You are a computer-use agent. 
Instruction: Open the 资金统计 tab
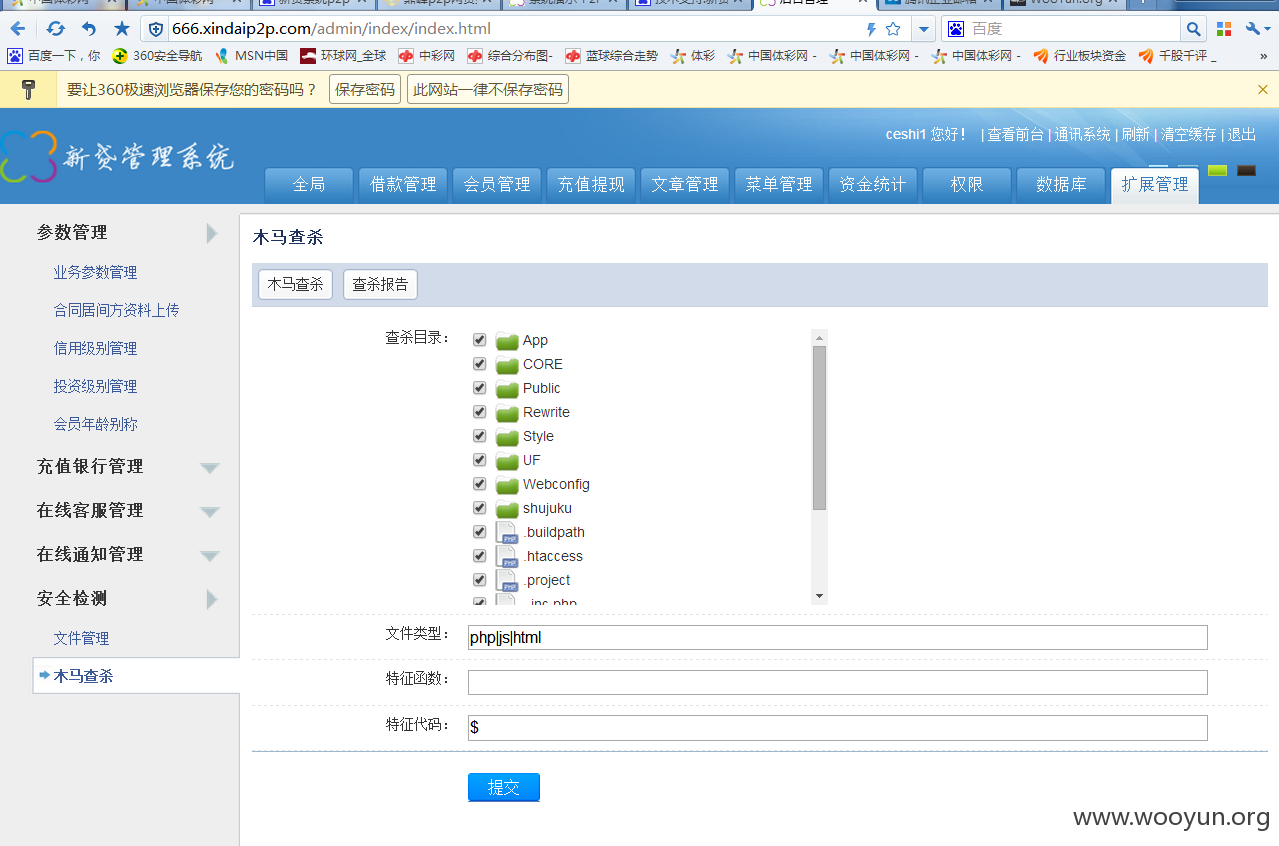click(x=873, y=185)
